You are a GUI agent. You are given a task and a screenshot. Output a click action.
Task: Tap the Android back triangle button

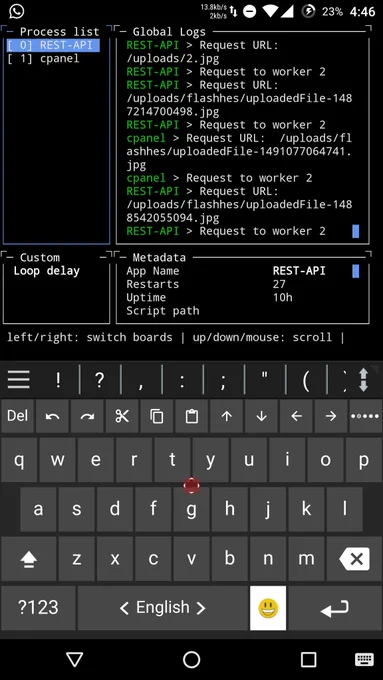75,660
